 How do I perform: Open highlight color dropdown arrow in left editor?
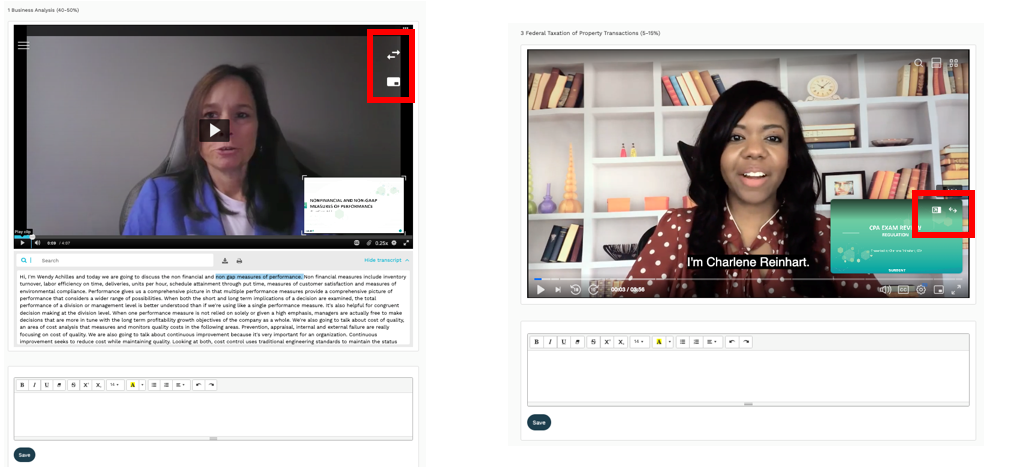[x=143, y=385]
